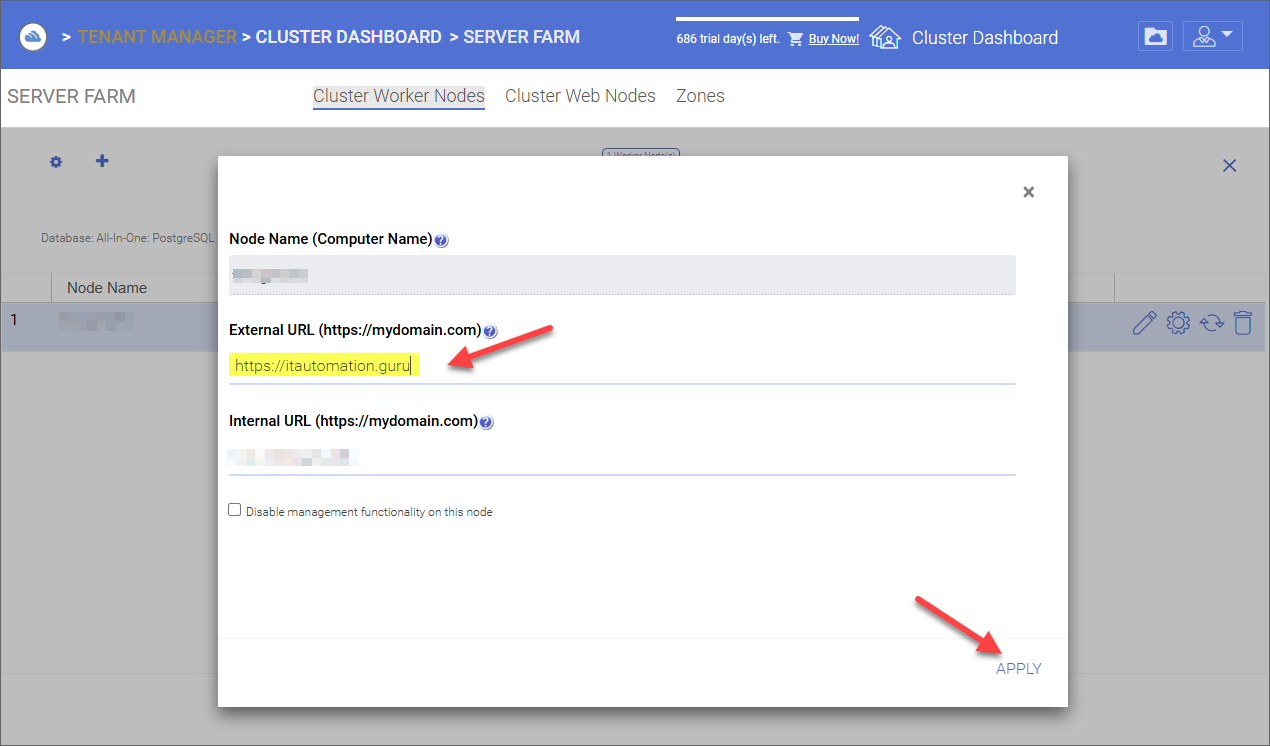Expand the user account dropdown
This screenshot has width=1270, height=746.
point(1213,37)
